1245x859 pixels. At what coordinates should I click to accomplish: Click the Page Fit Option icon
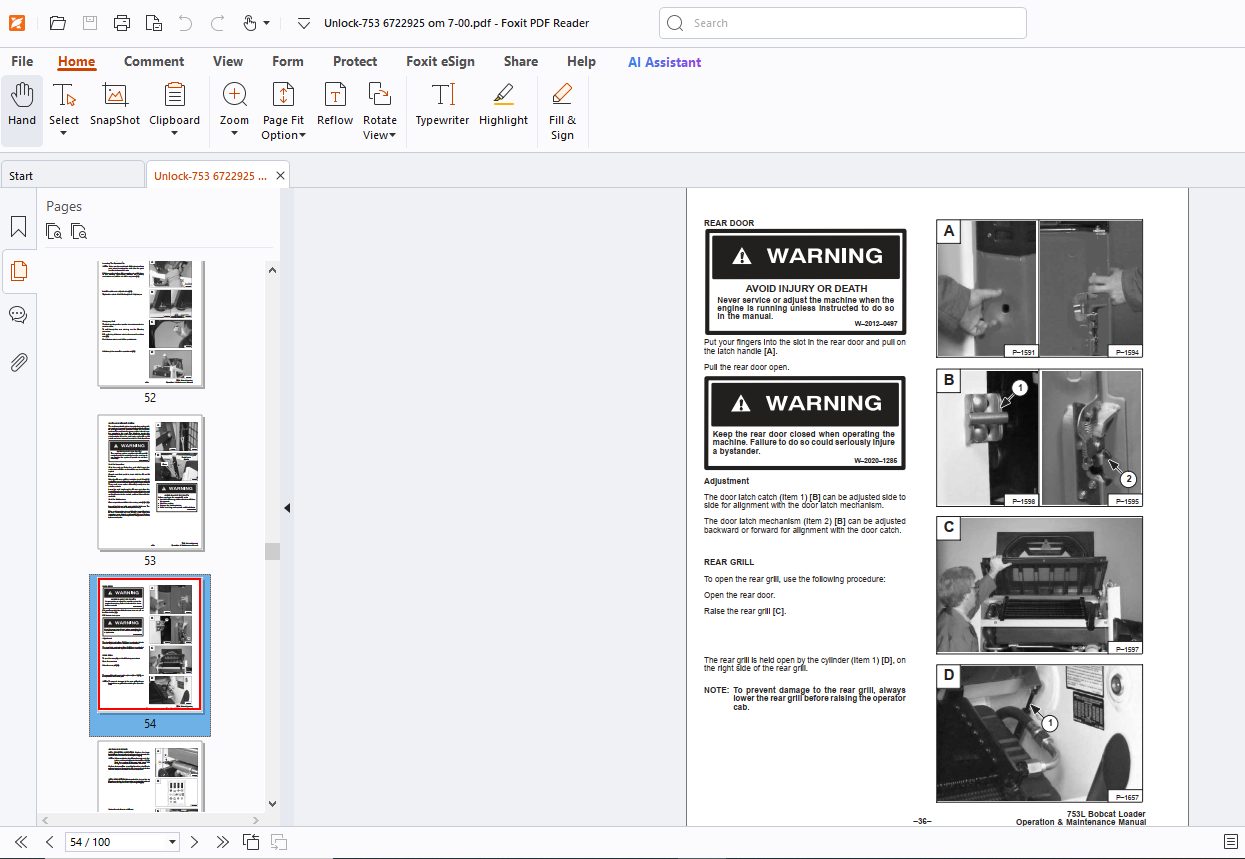point(283,96)
